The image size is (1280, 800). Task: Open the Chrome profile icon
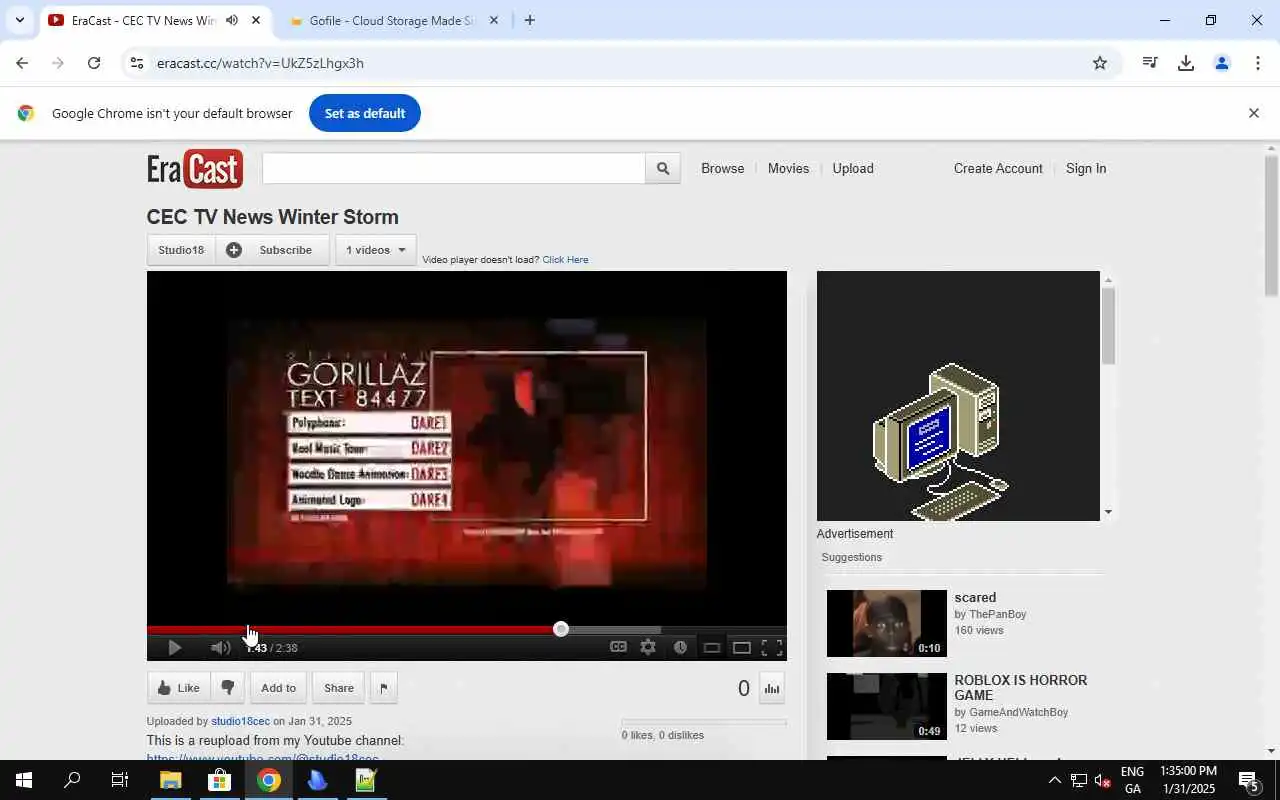coord(1221,63)
